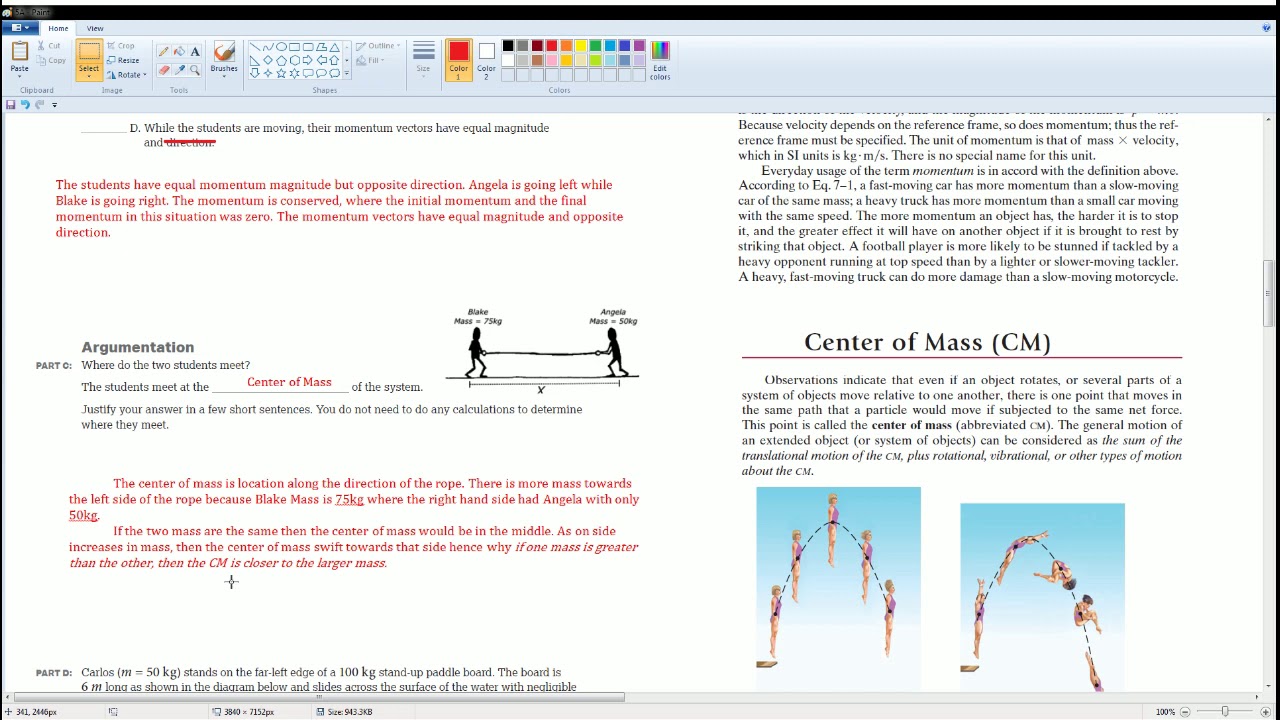Click the Cut scissors button
The height and width of the screenshot is (720, 1280).
(49, 45)
